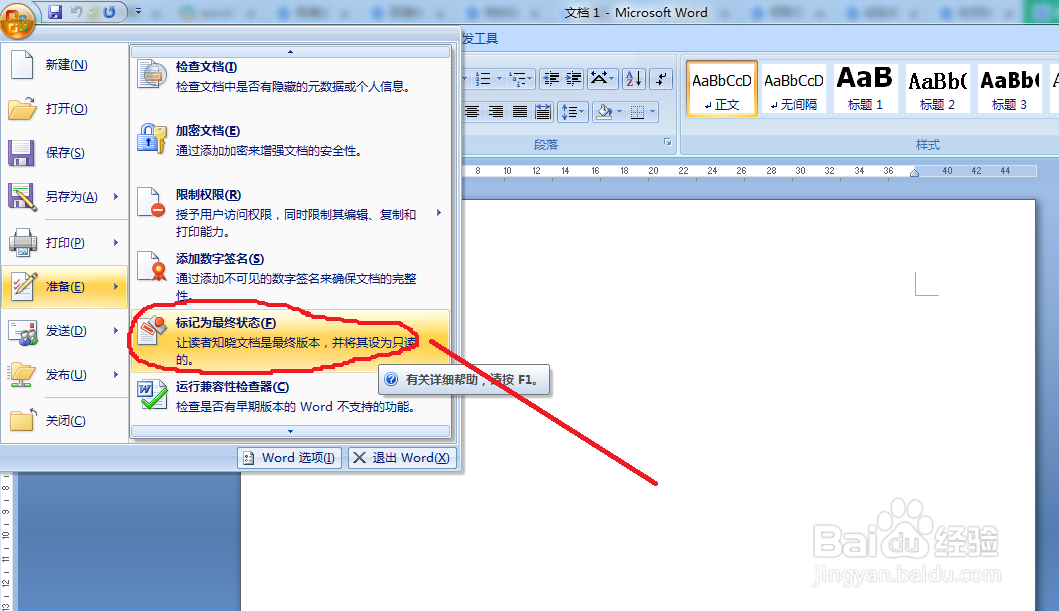This screenshot has height=611, width=1059.
Task: Expand 发送 submenu arrow
Action: pos(116,331)
